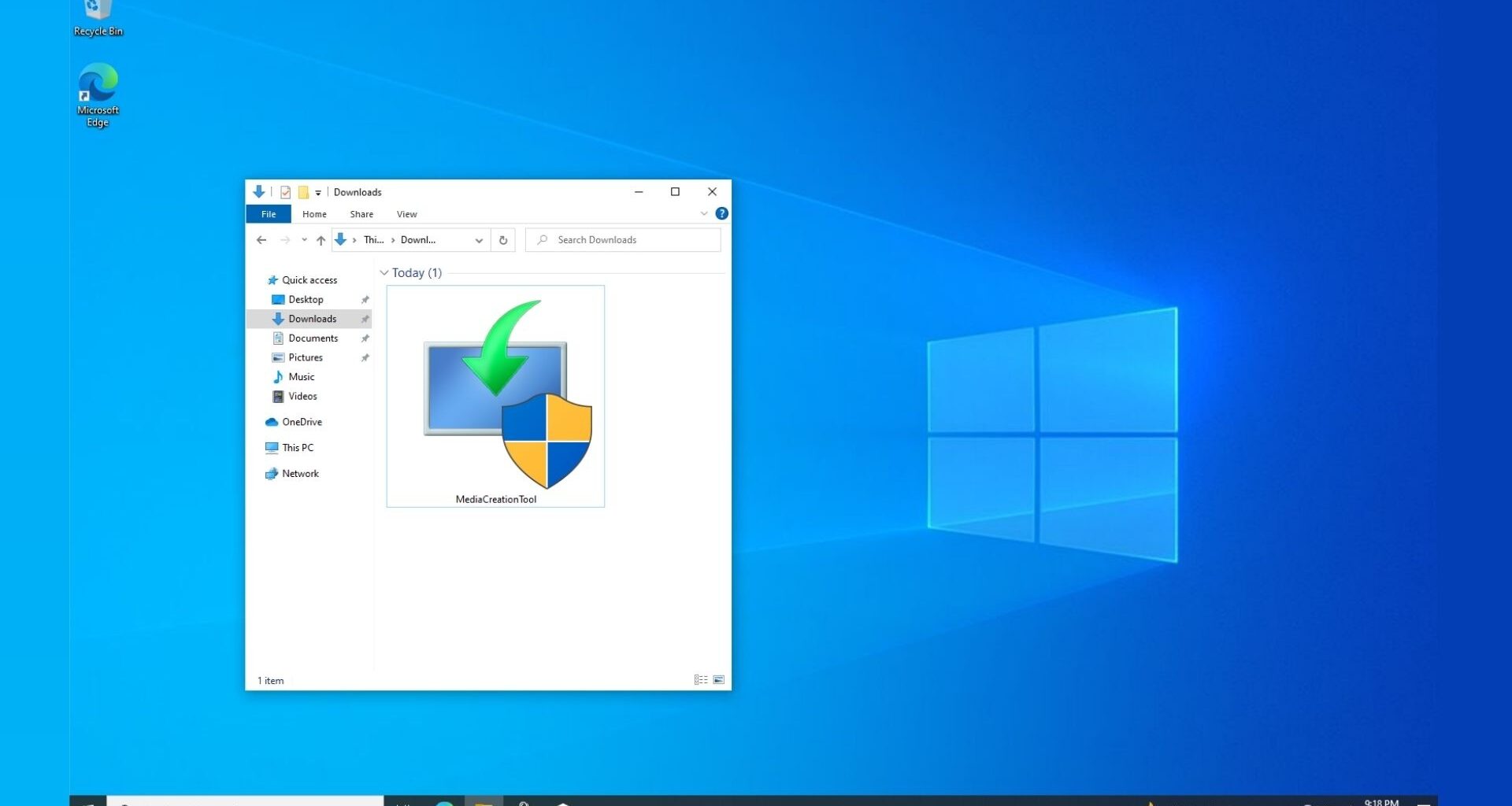This screenshot has height=806, width=1512.
Task: Open Documents in Quick access
Action: point(313,338)
